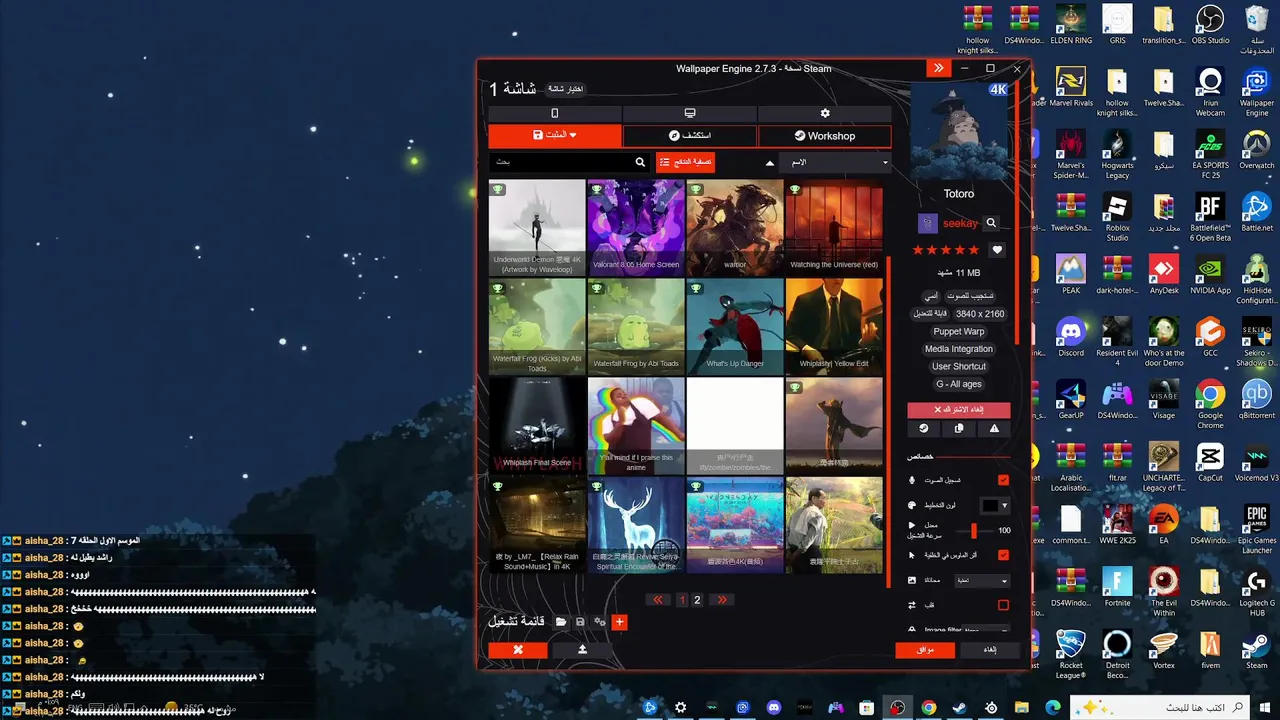1280x720 pixels.
Task: Select the warrior wallpaper thumbnail
Action: [735, 228]
